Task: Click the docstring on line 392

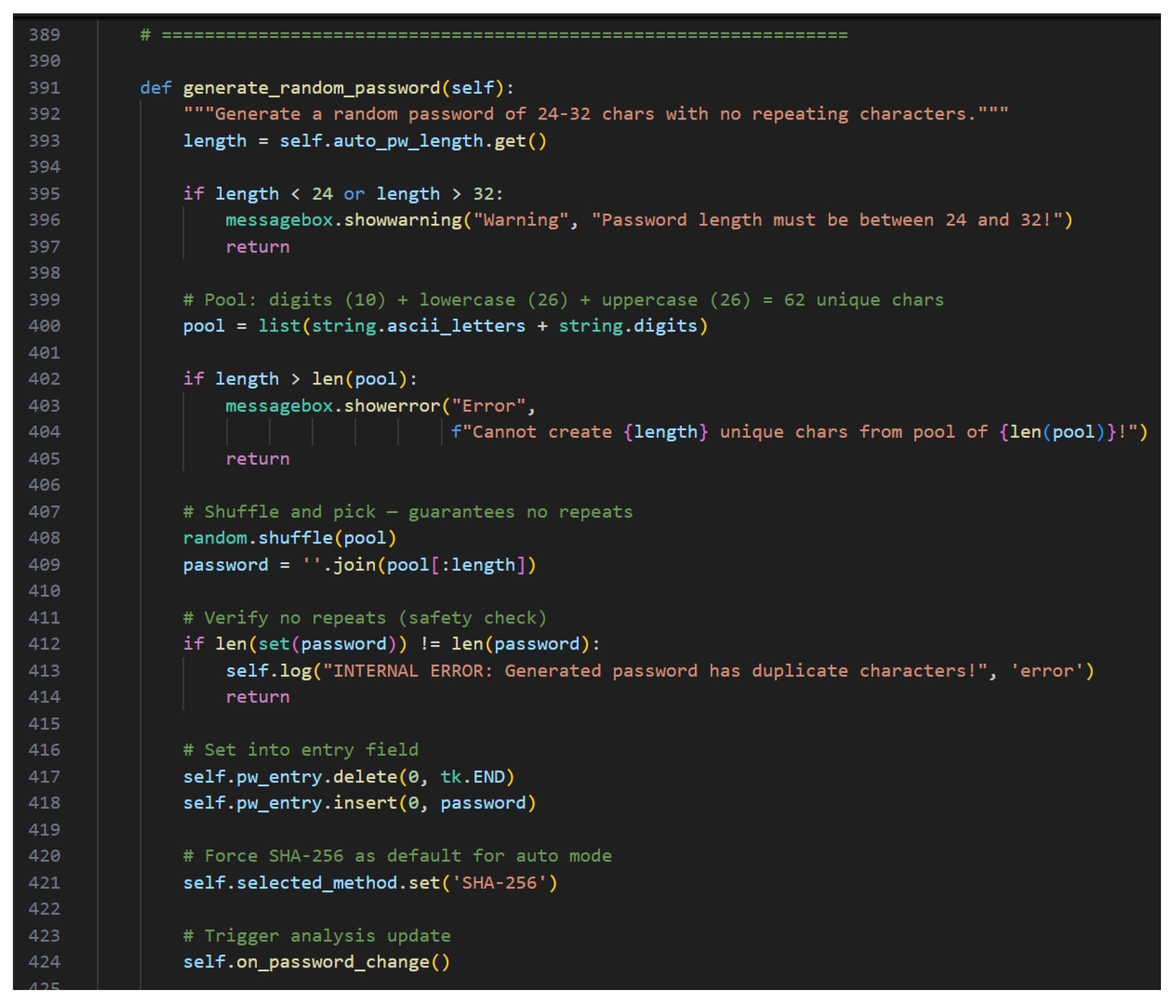Action: 595,114
